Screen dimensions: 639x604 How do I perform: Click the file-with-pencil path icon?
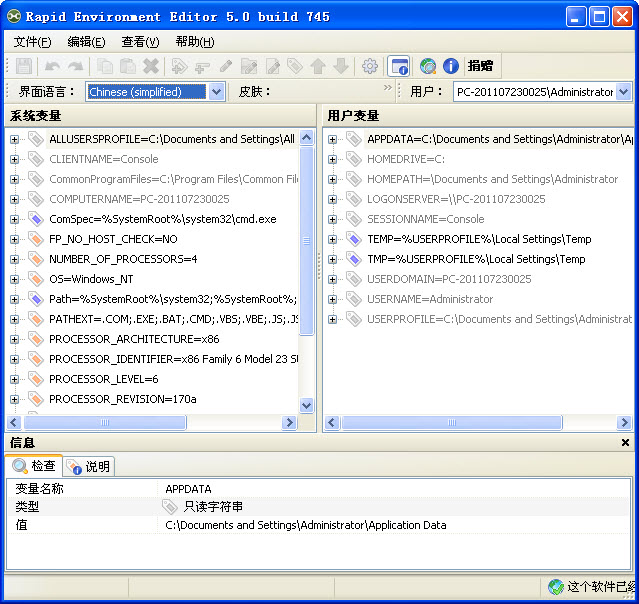pyautogui.click(x=272, y=66)
